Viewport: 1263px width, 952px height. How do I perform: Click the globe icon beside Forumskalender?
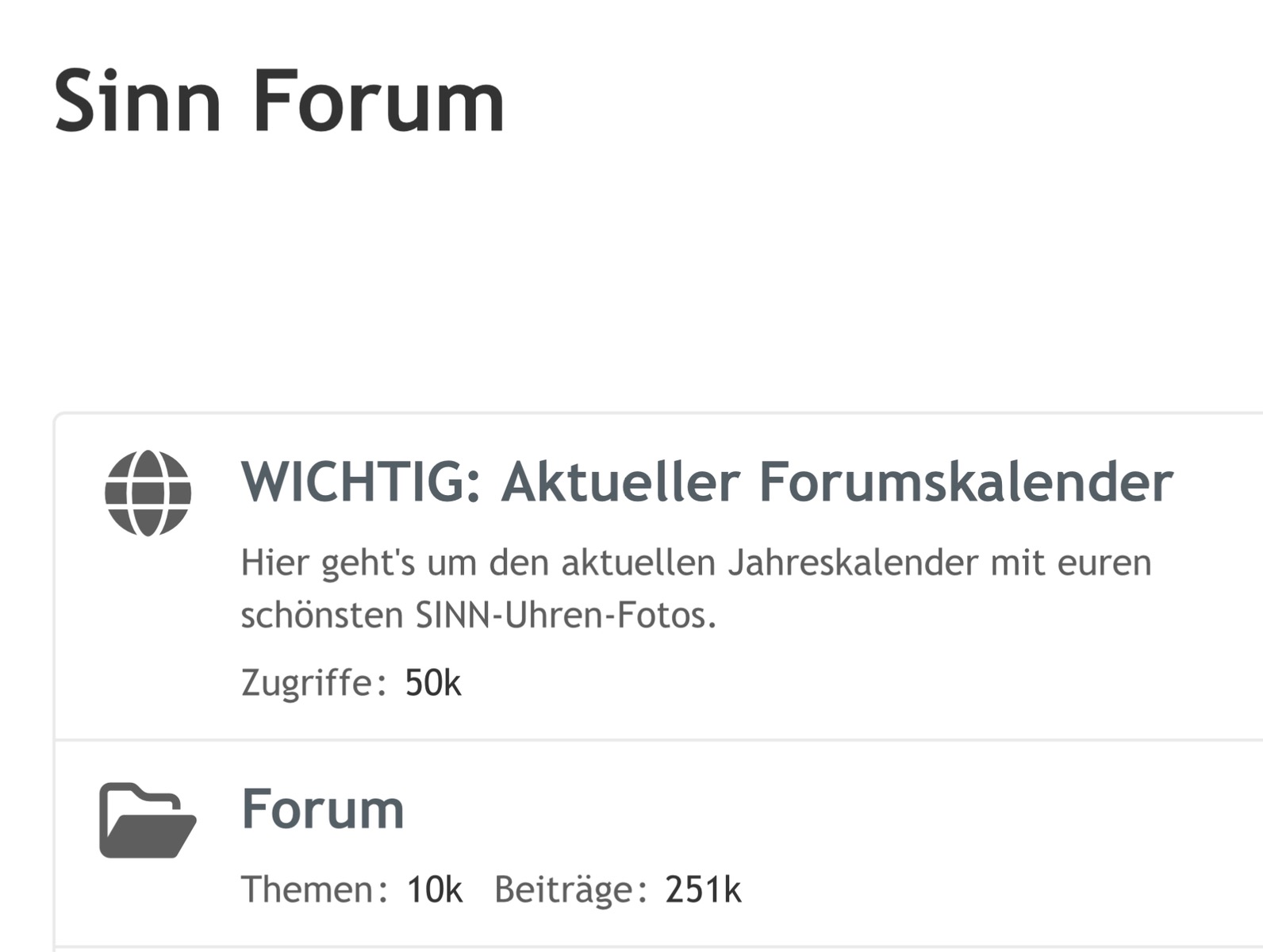(148, 493)
